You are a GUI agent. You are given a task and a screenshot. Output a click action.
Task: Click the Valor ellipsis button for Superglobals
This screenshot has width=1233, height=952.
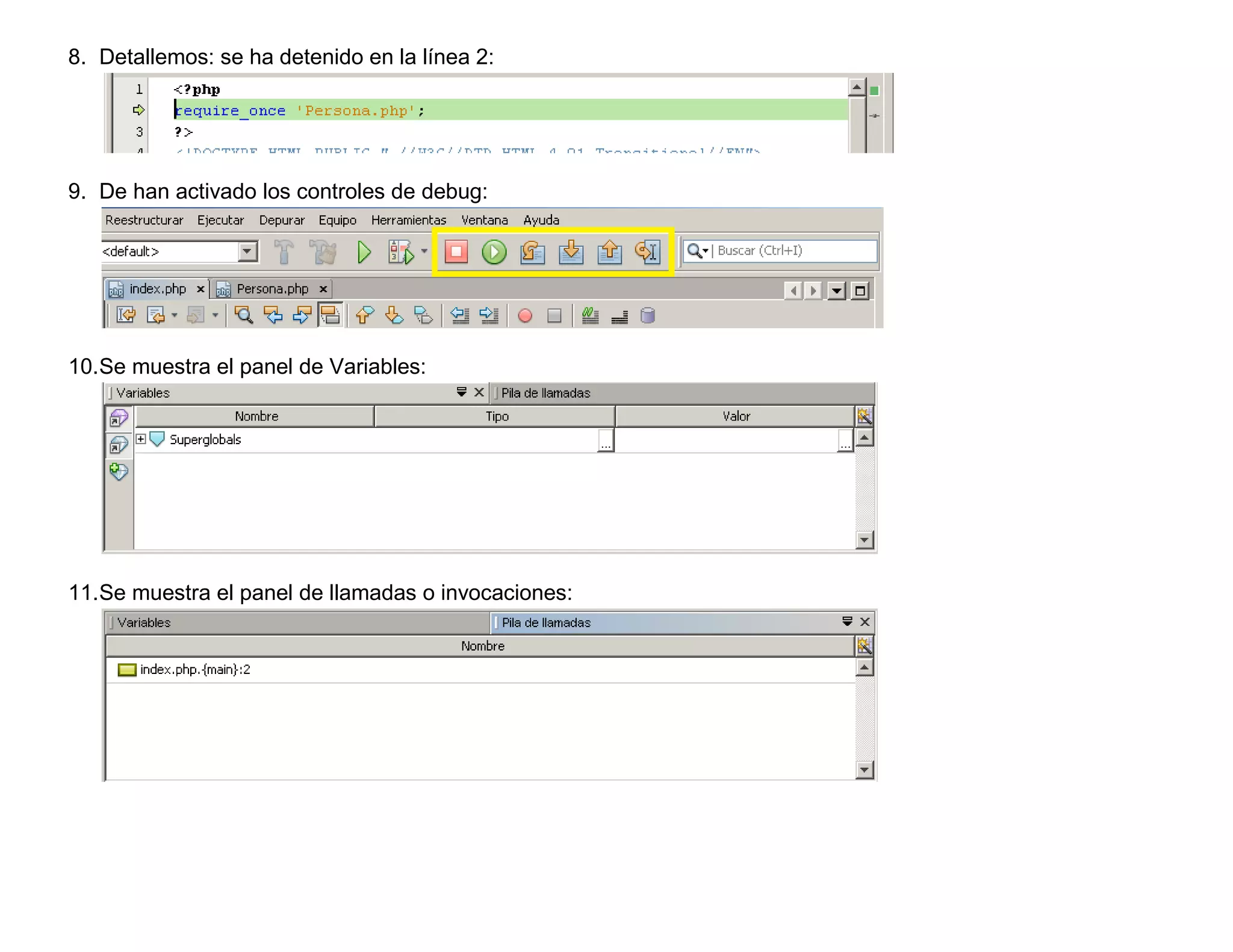(845, 440)
